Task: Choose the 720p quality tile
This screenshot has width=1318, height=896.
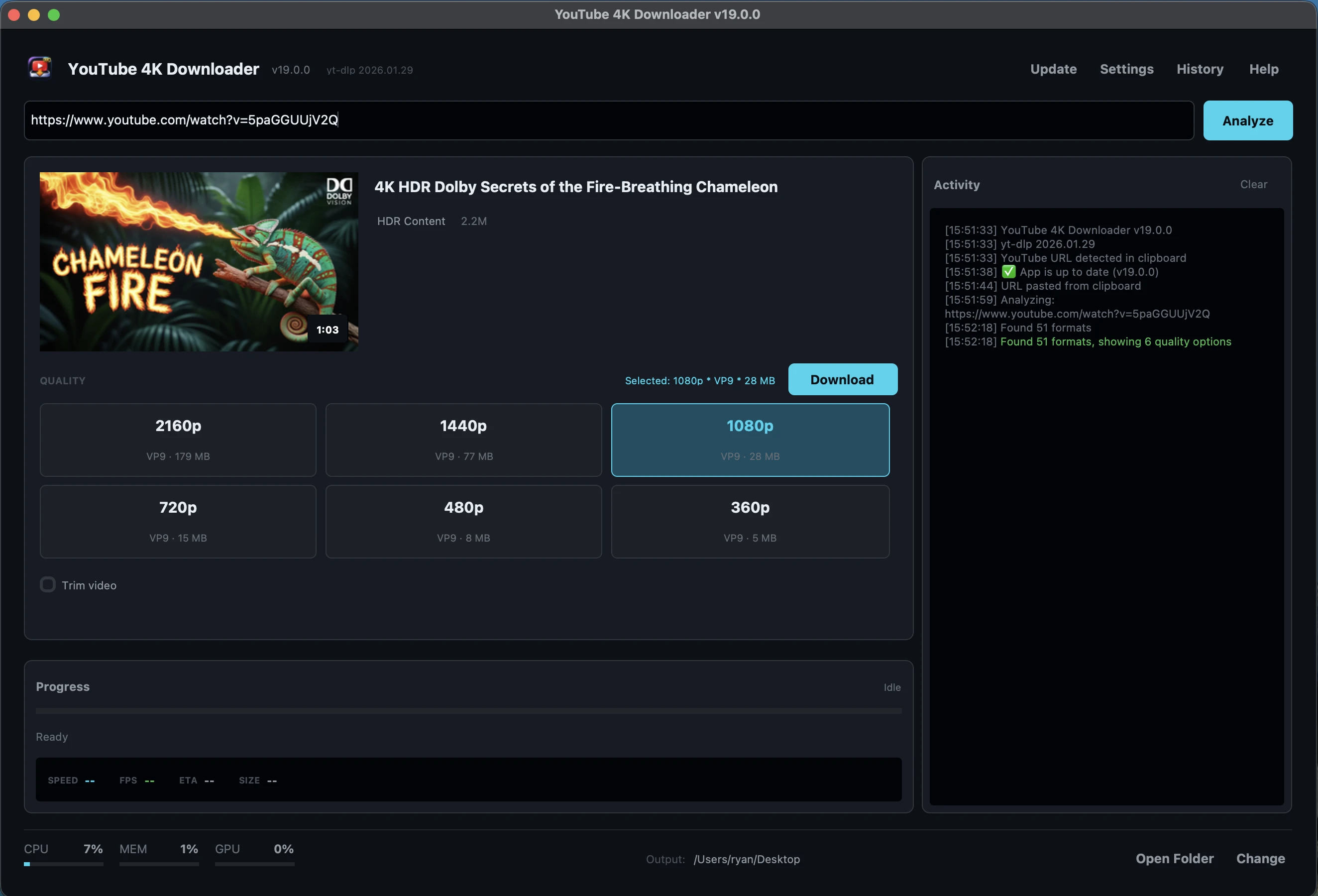Action: [x=178, y=522]
